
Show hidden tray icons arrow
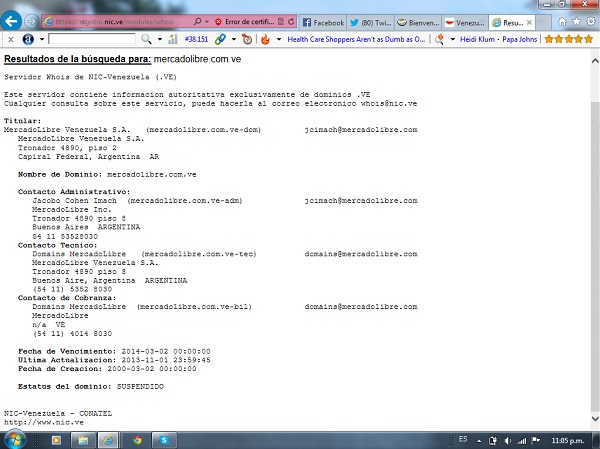[x=479, y=441]
